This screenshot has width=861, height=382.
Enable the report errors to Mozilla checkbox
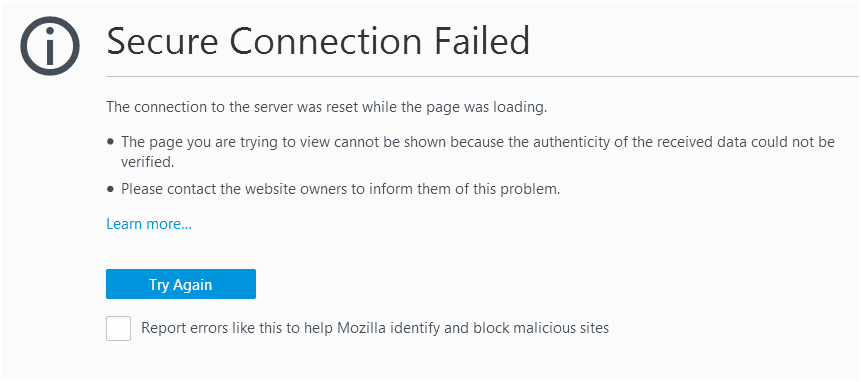[x=119, y=328]
